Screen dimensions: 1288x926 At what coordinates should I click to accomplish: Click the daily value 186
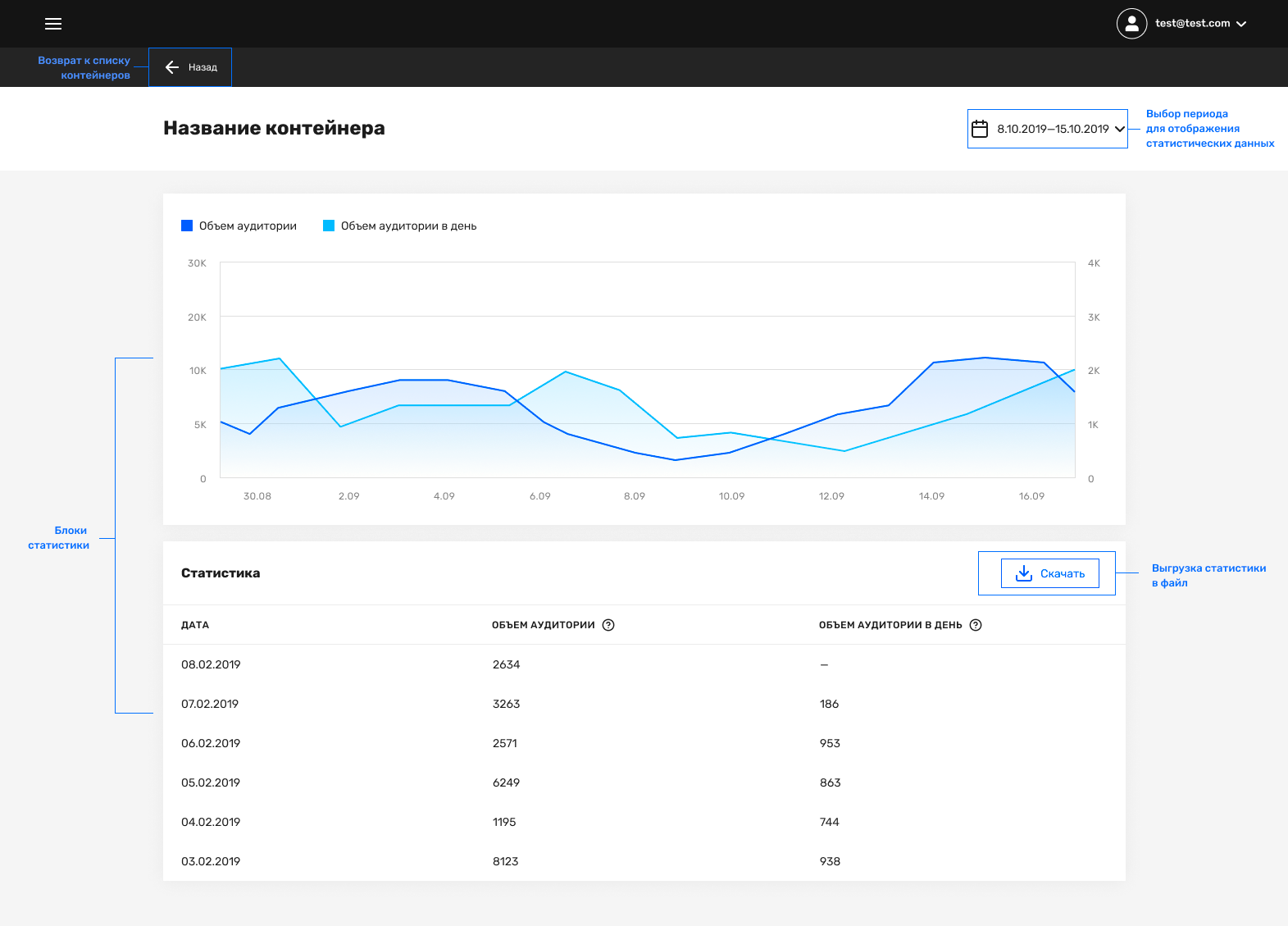[830, 704]
